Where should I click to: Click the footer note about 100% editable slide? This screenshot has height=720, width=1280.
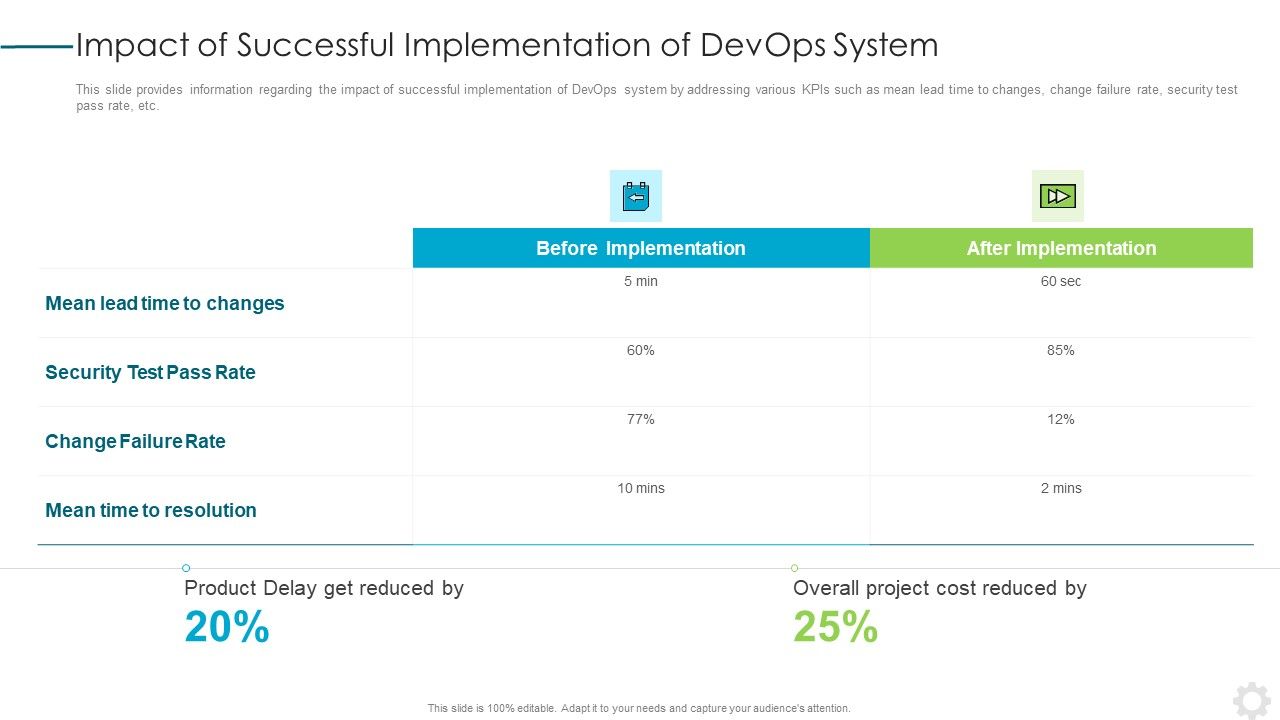point(639,708)
